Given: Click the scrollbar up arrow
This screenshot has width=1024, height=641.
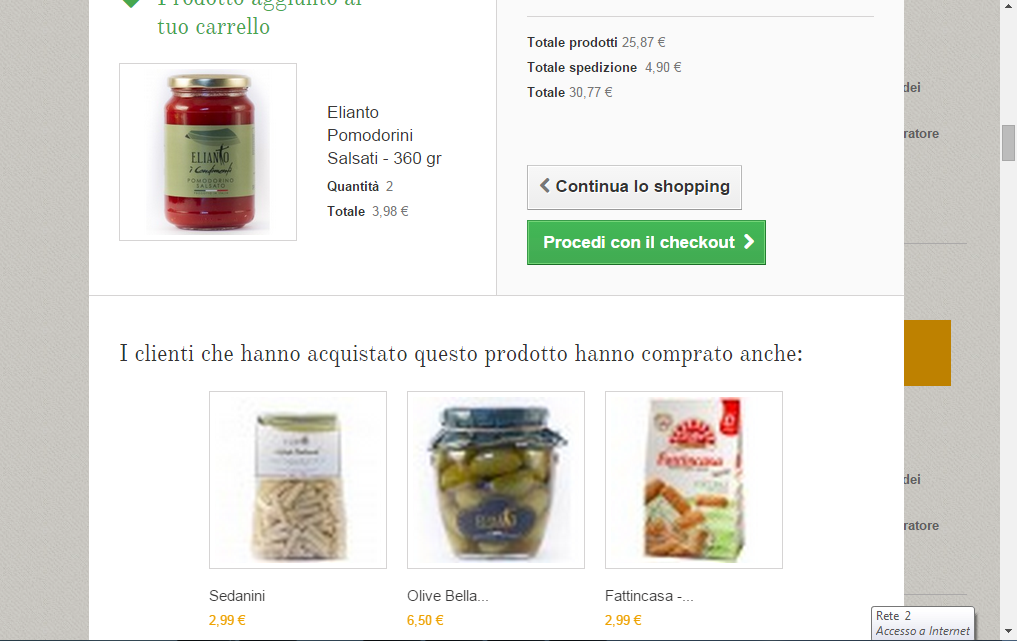Looking at the screenshot, I should click(1008, 5).
